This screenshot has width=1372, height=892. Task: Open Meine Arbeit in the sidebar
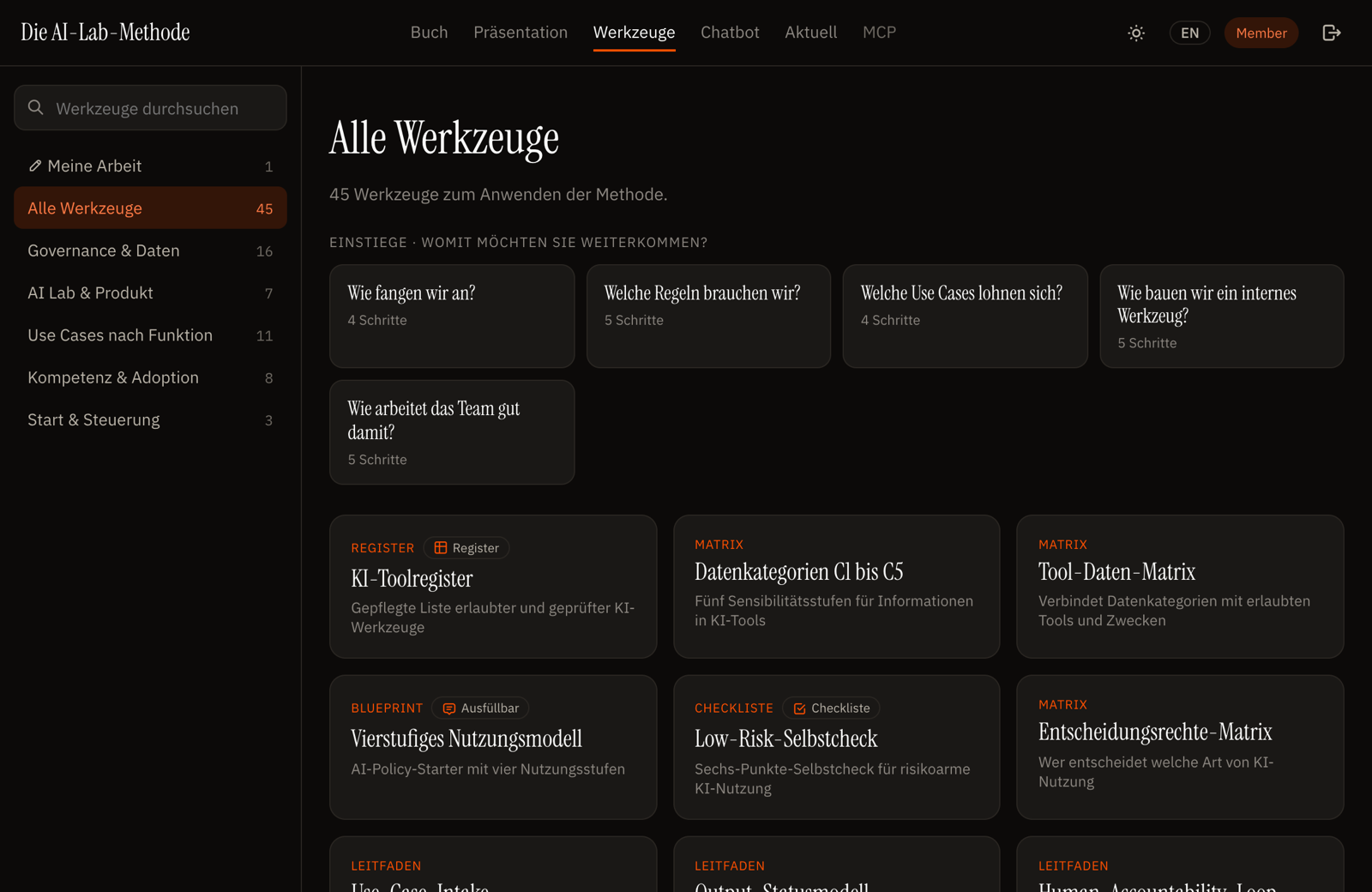click(150, 166)
